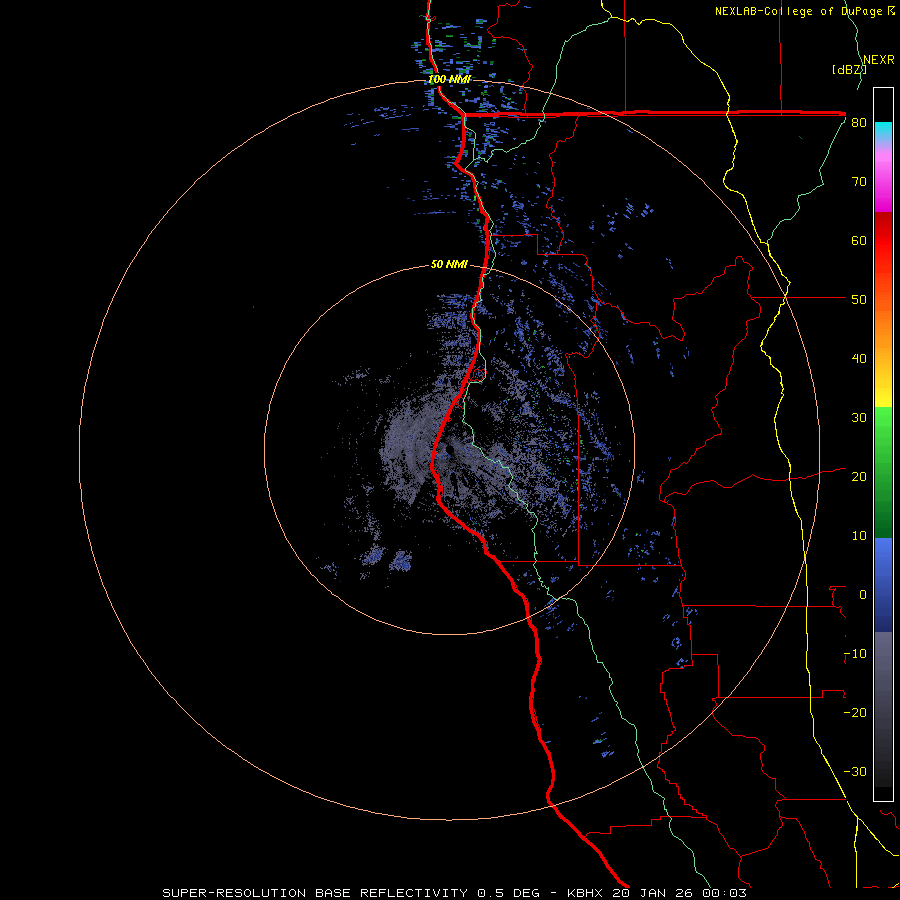
Task: Click the 80 value on dBZ scale
Action: [859, 123]
